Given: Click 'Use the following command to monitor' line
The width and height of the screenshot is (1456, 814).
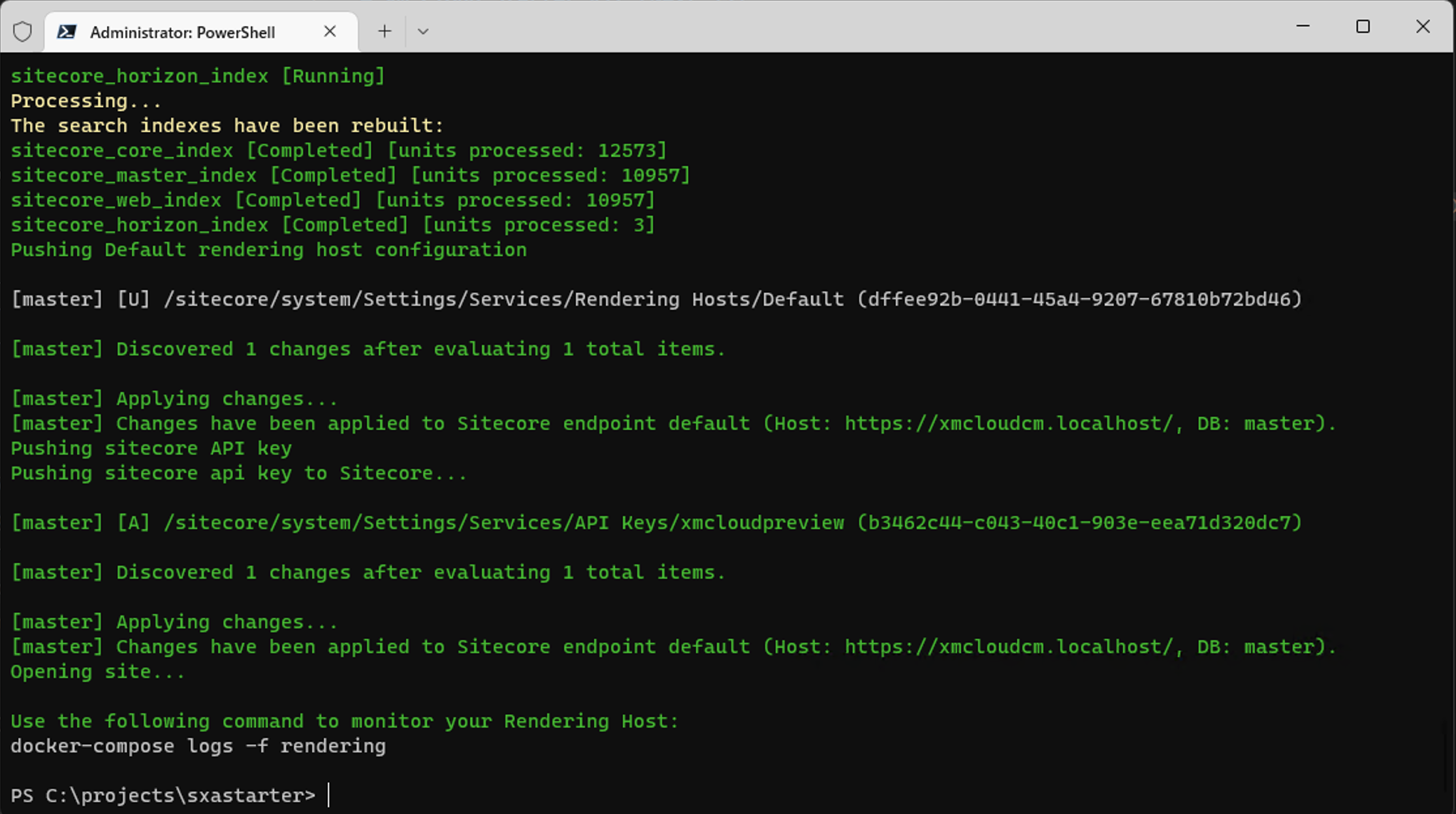Looking at the screenshot, I should (x=345, y=722).
